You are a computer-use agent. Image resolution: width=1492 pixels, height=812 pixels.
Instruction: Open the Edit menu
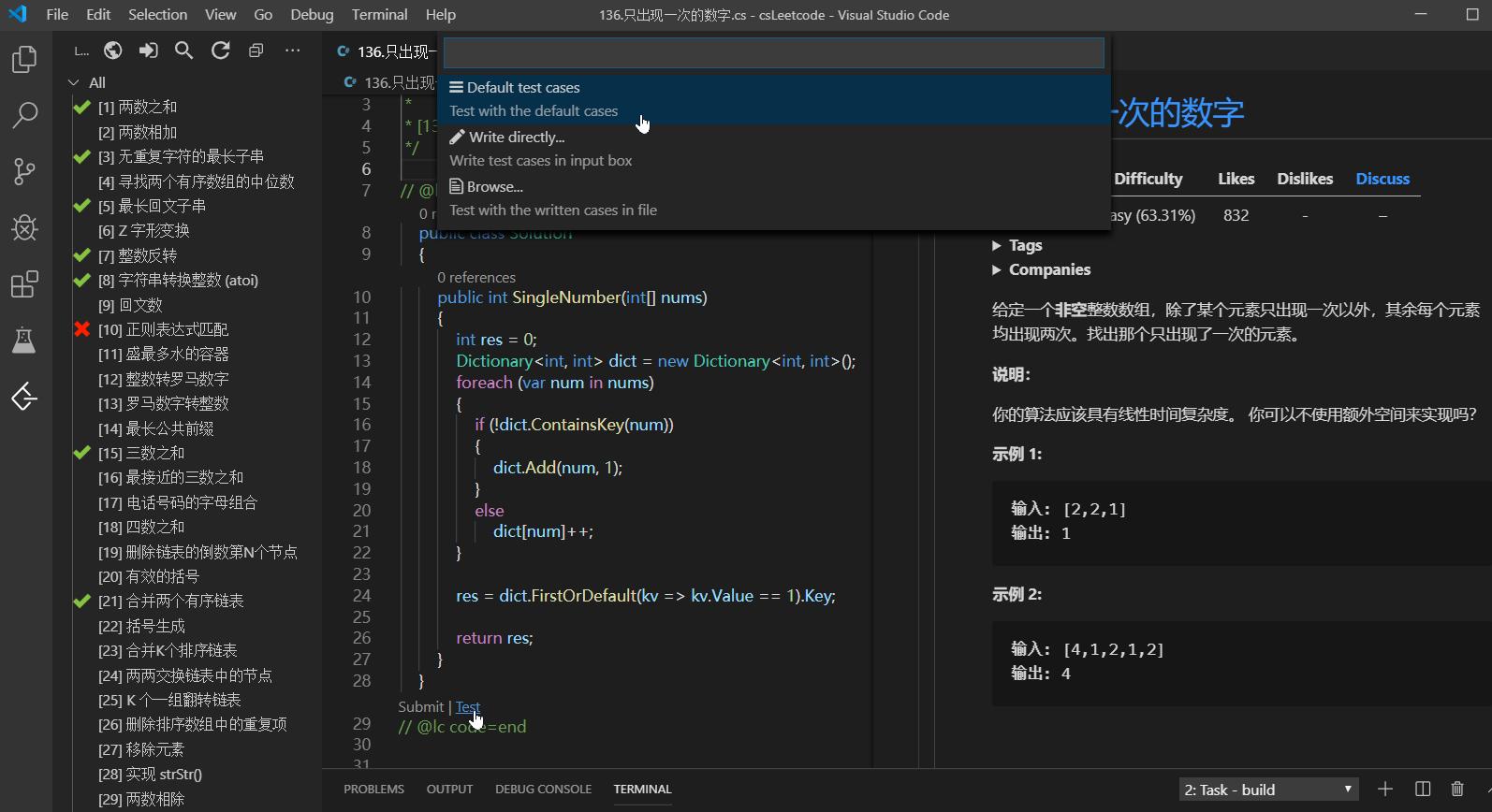[x=98, y=14]
